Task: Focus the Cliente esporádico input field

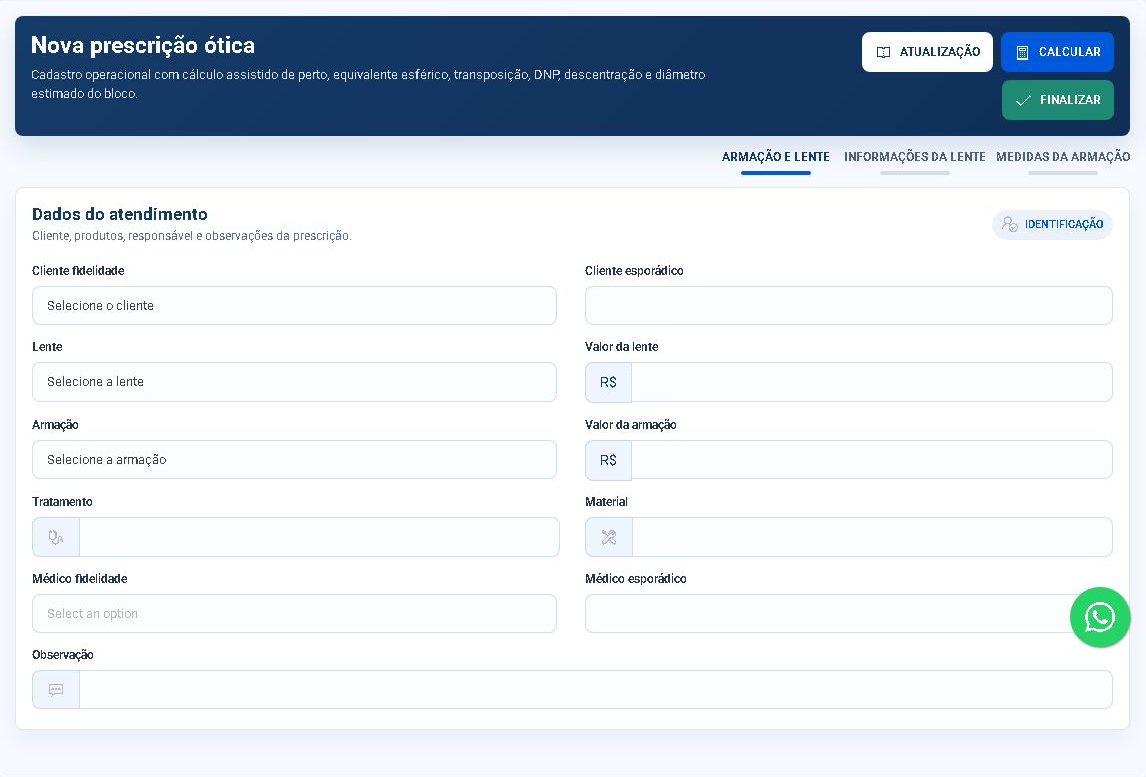Action: click(x=849, y=306)
